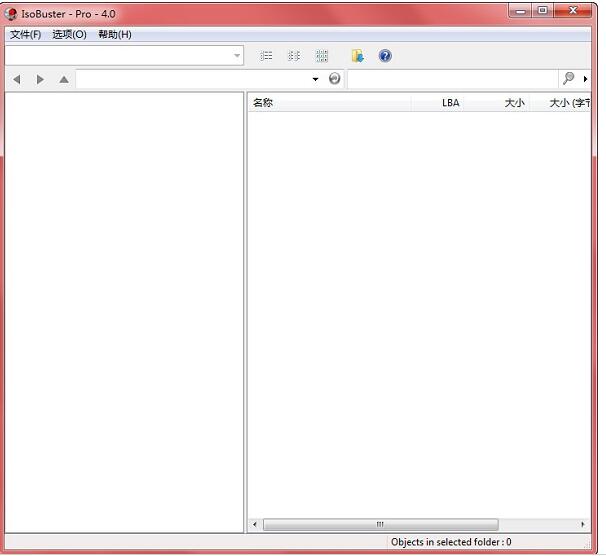Click the horizontal scrollbar thumb

click(x=381, y=524)
